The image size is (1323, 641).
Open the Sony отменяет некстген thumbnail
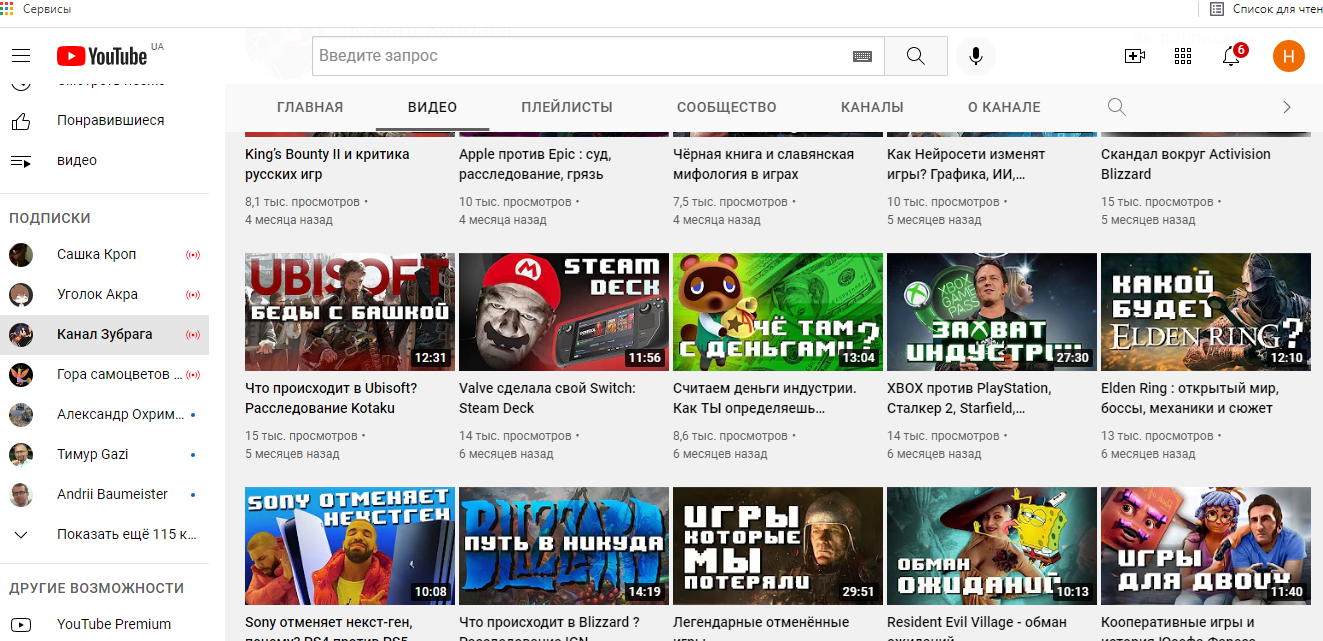coord(350,546)
